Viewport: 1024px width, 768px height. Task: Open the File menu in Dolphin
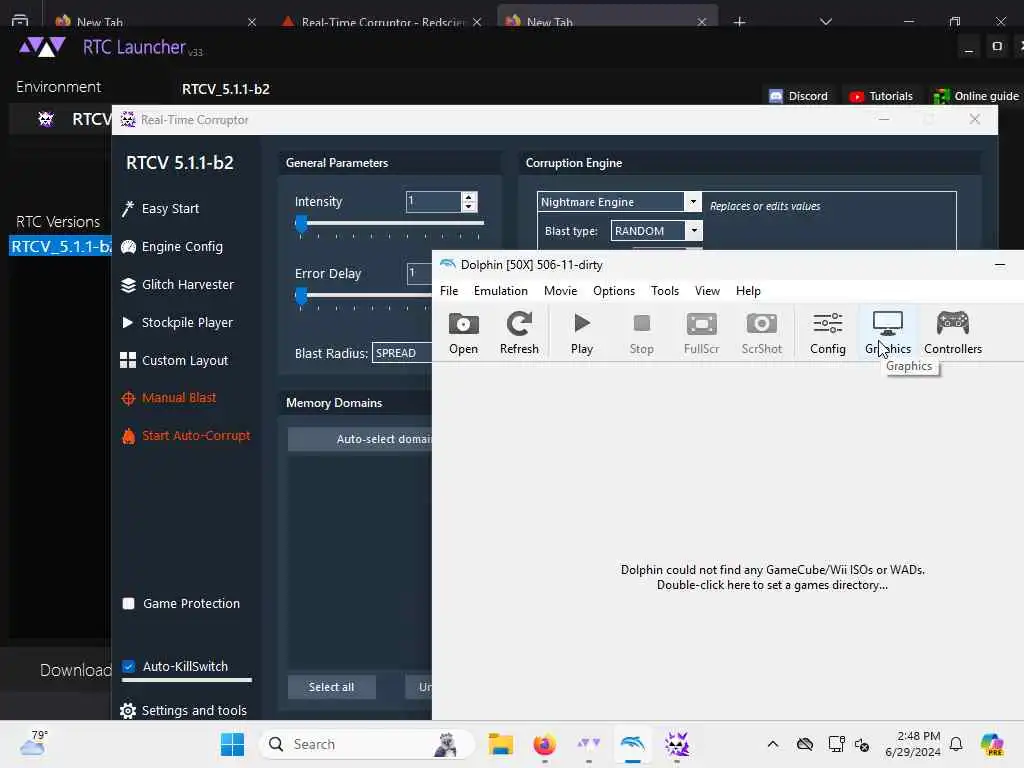(449, 291)
